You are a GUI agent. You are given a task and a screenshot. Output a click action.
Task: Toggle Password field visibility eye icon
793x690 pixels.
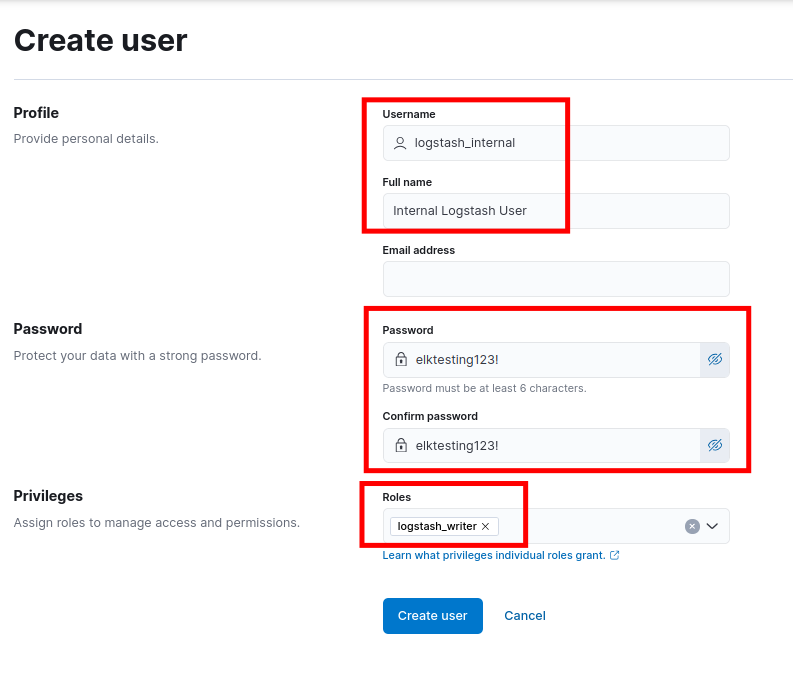click(715, 360)
